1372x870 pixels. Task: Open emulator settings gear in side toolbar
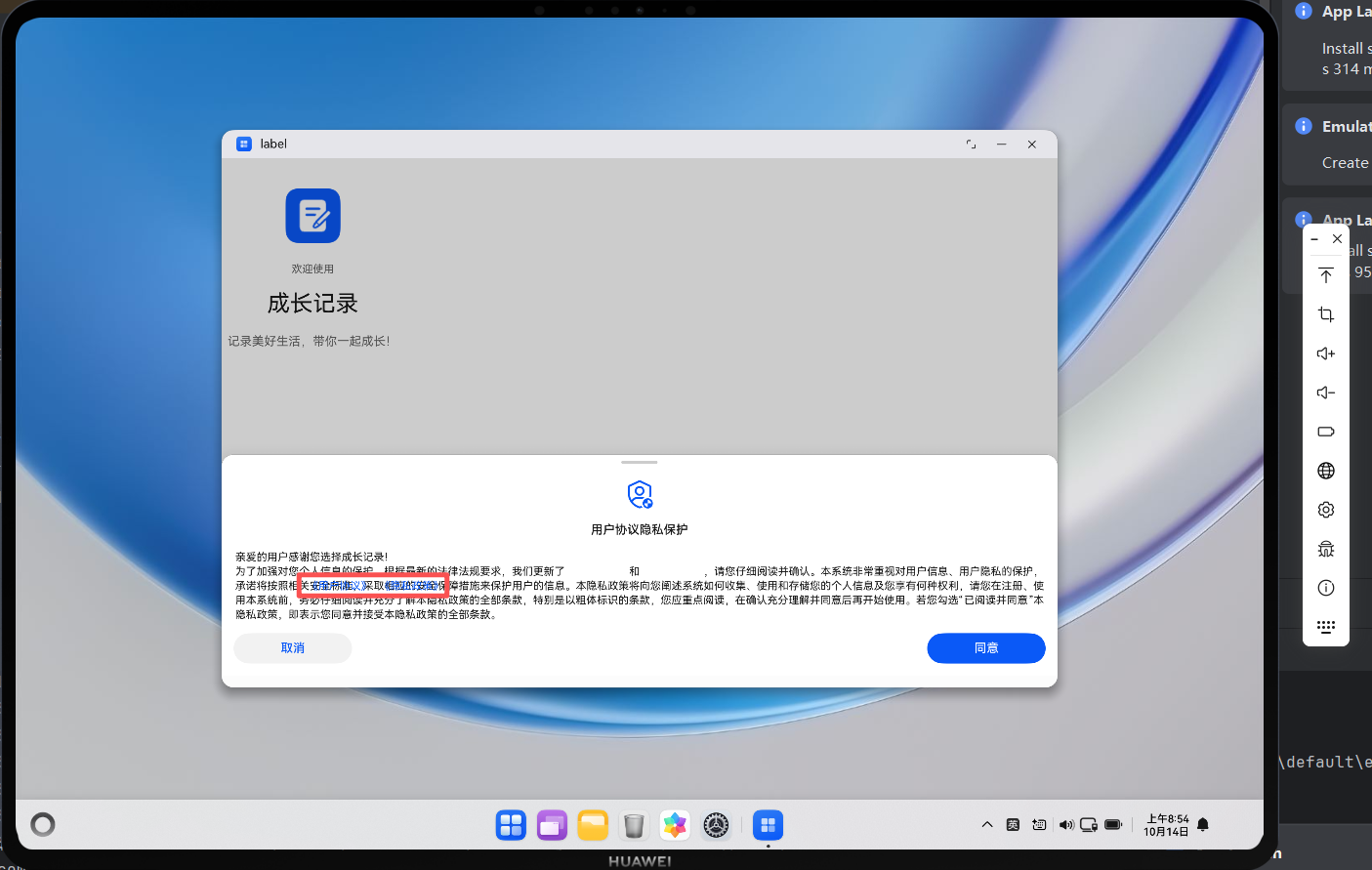(x=1325, y=510)
